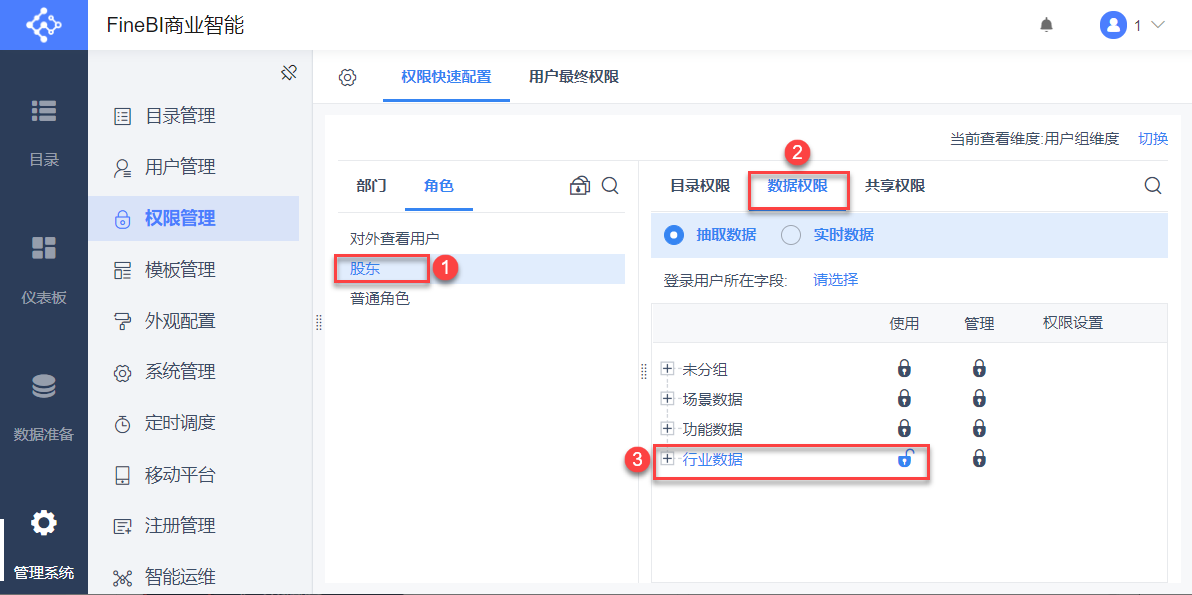
Task: Select the 普通角色 role entry
Action: [x=380, y=298]
